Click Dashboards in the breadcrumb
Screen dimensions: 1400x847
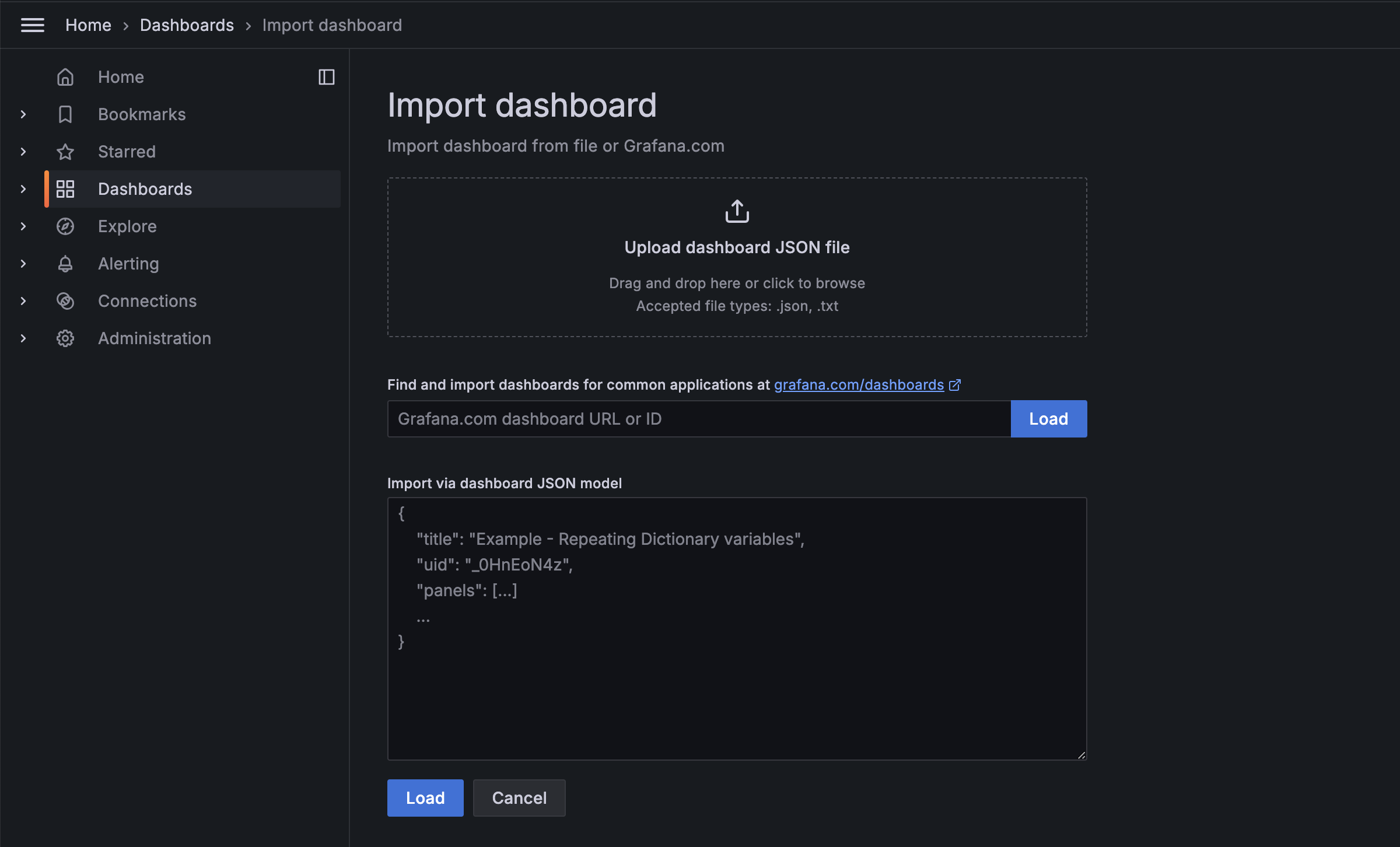click(187, 25)
